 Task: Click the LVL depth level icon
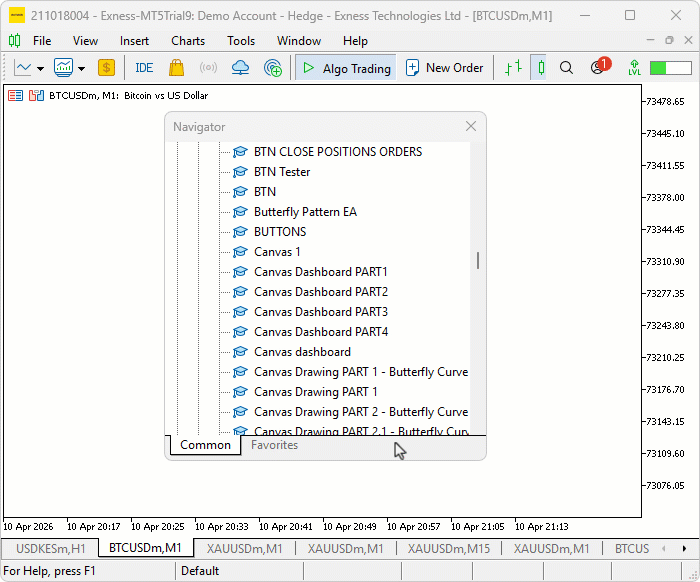click(x=634, y=68)
